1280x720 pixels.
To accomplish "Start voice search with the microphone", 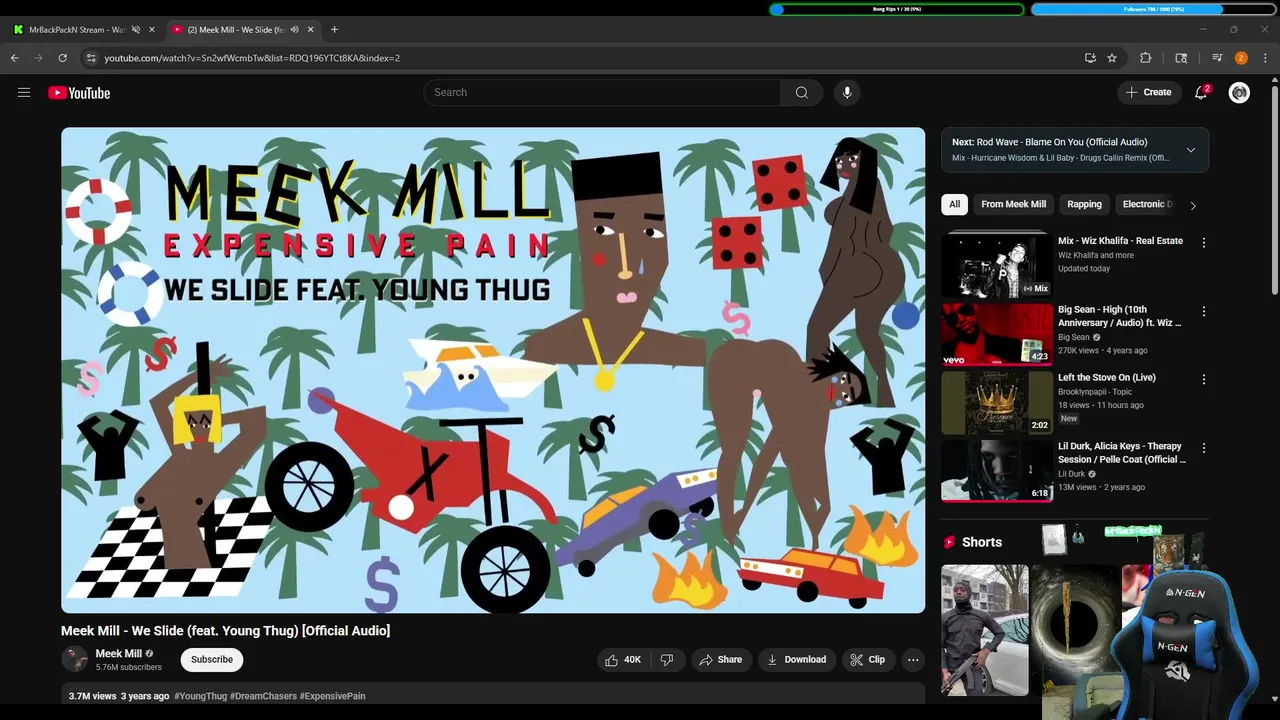I will (847, 92).
